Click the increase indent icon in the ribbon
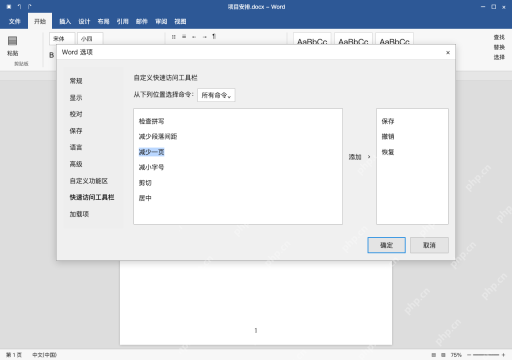Viewport: 512px width, 360px height. coord(204,37)
